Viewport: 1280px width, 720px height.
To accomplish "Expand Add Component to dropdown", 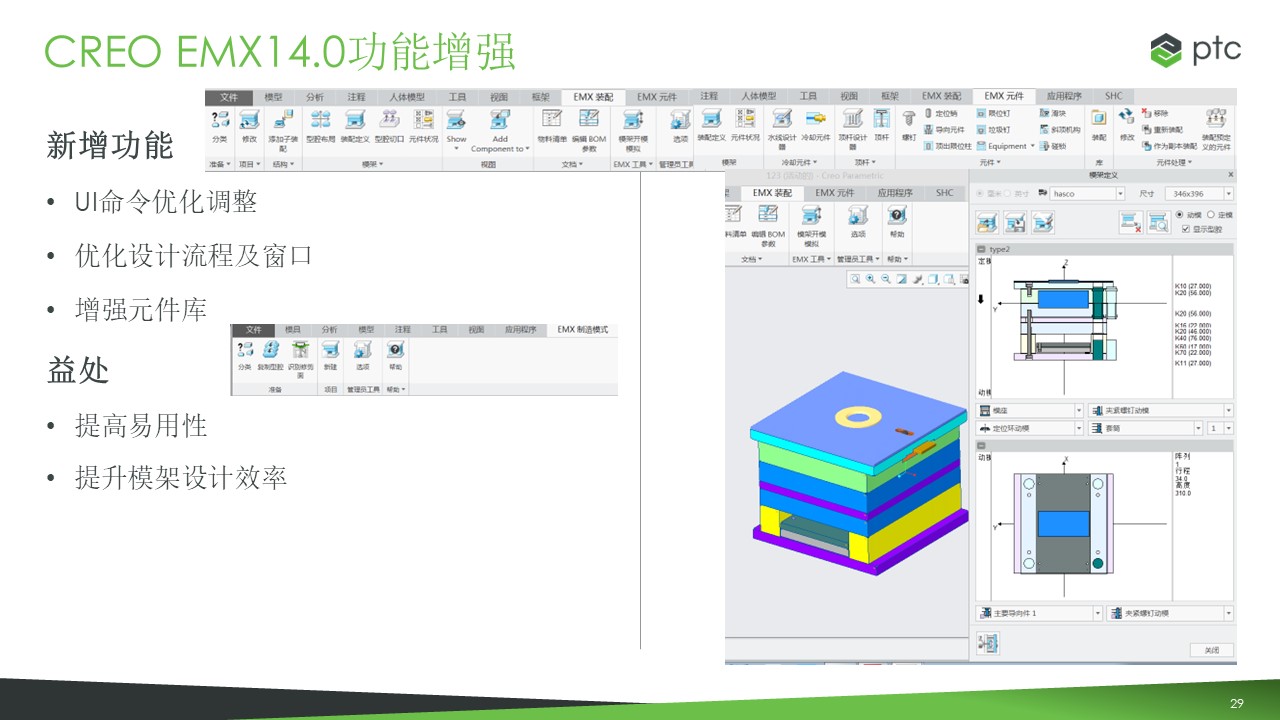I will [x=529, y=149].
